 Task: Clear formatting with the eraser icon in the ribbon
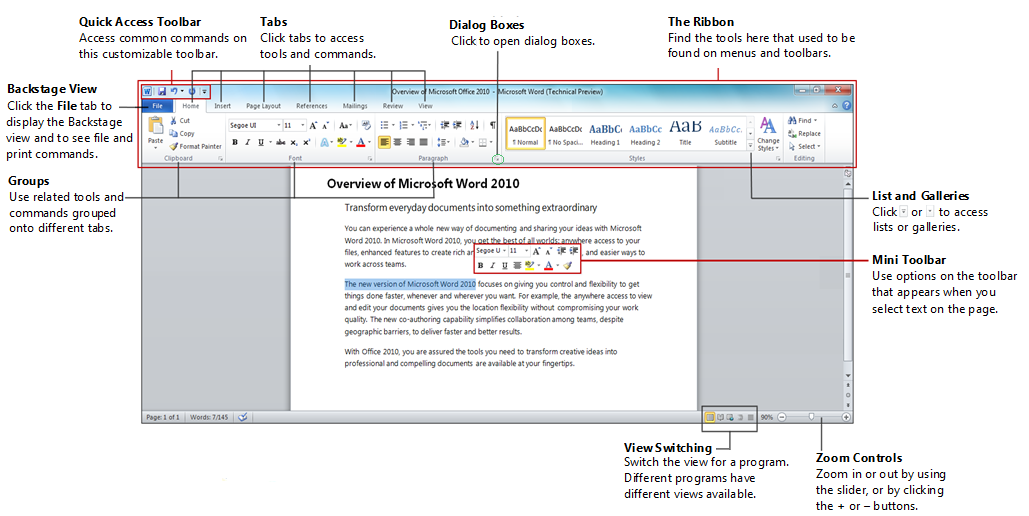(366, 125)
